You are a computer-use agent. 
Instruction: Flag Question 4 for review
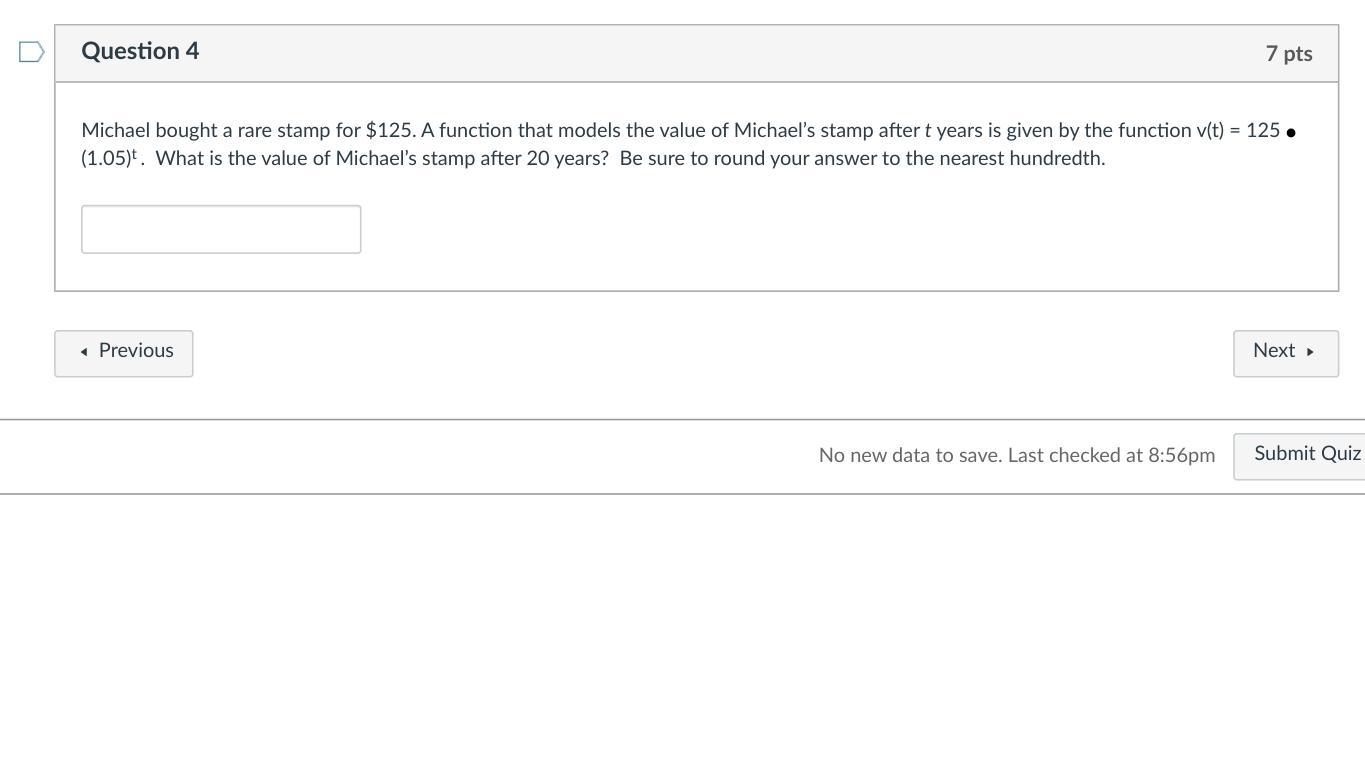(x=31, y=52)
